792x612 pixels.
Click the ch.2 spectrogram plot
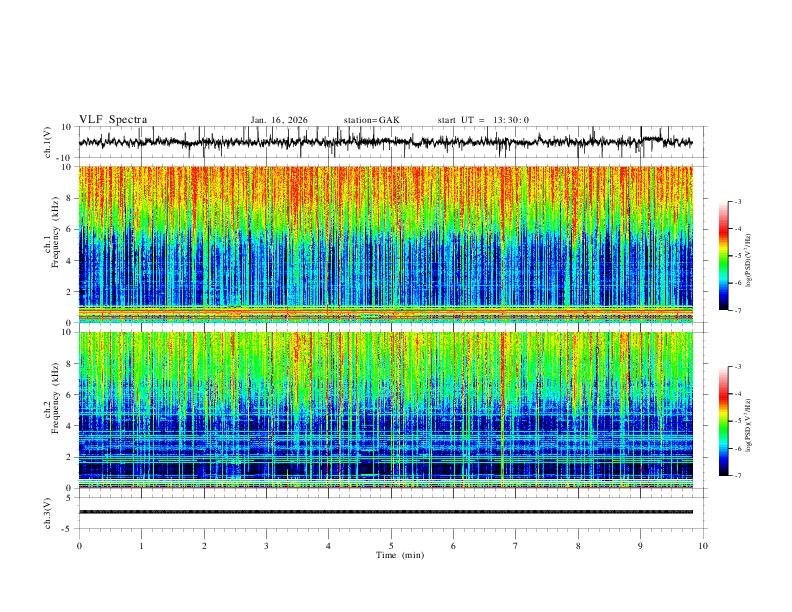pyautogui.click(x=386, y=410)
